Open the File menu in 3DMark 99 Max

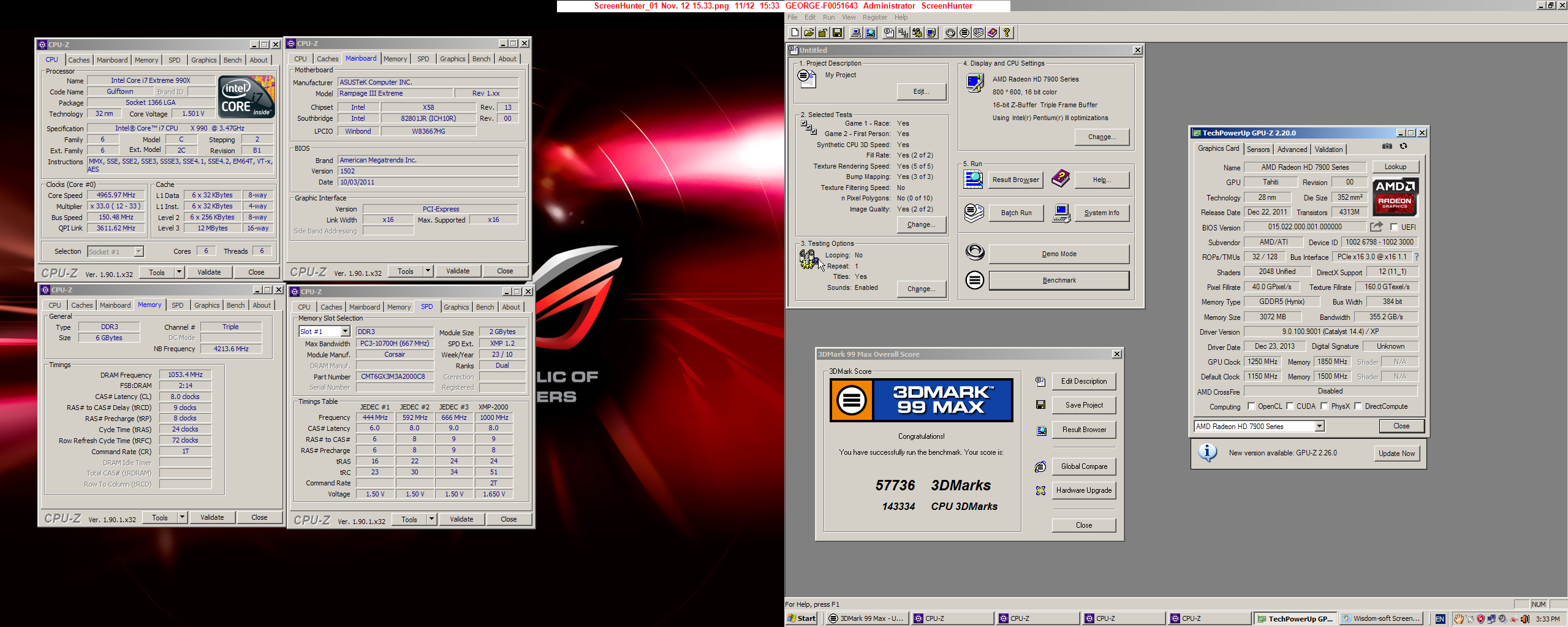pos(792,17)
